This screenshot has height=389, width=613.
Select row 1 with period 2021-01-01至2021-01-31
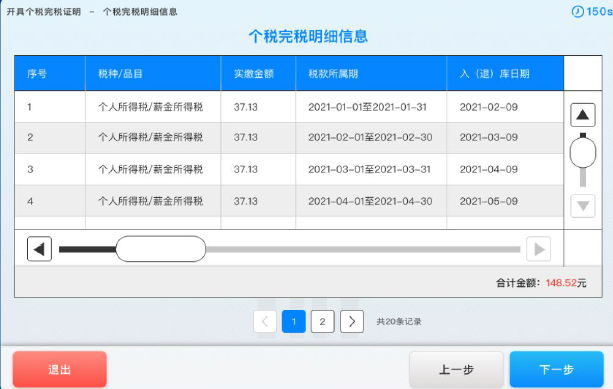point(289,107)
